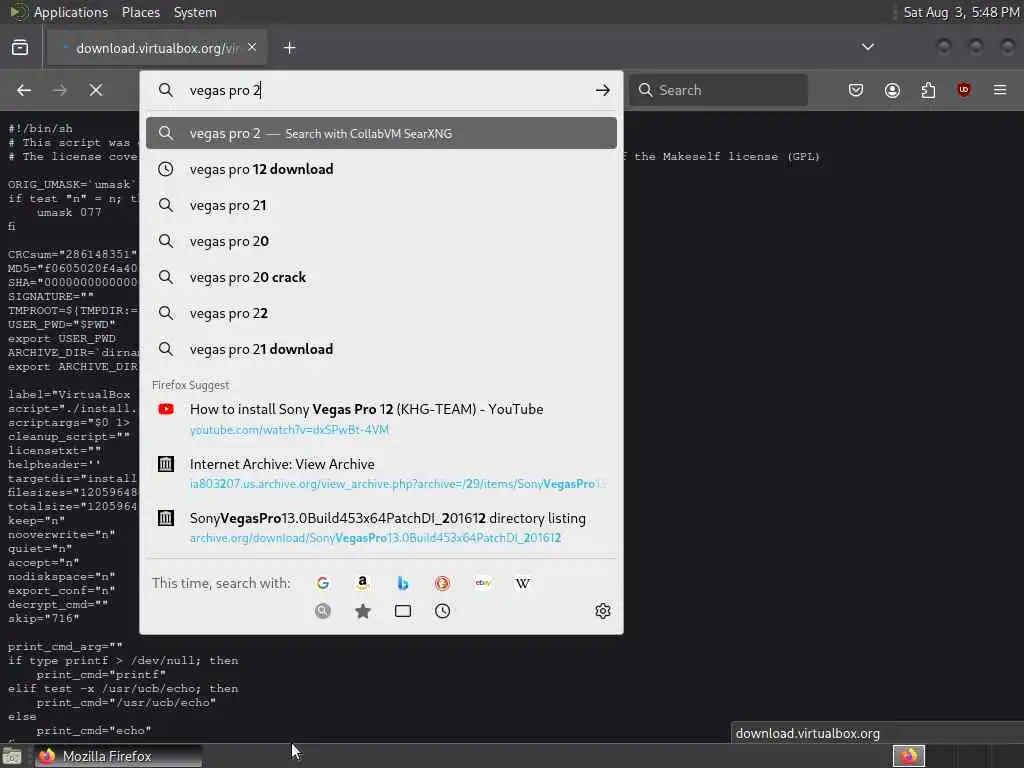This screenshot has width=1024, height=768.
Task: Open the Applications menu
Action: pos(71,12)
